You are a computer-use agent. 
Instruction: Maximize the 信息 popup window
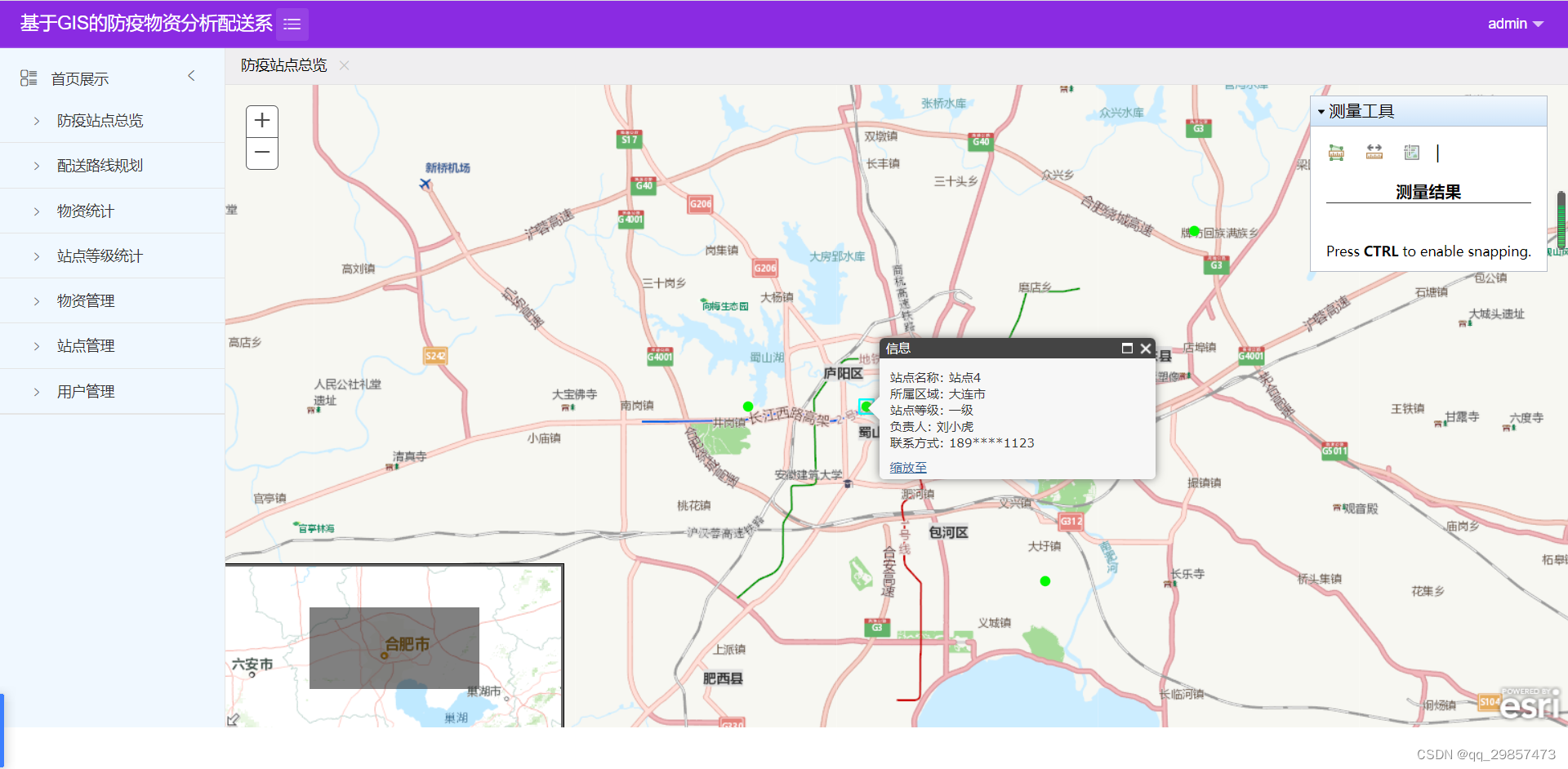tap(1128, 348)
